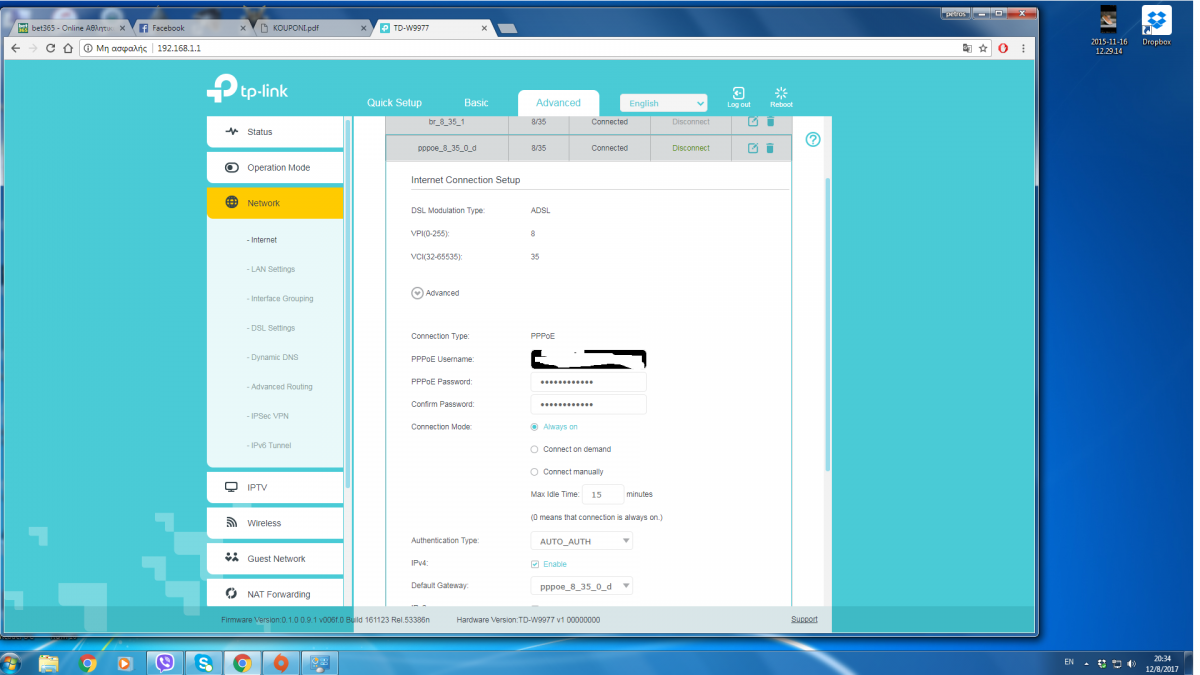The width and height of the screenshot is (1200, 675).
Task: Toggle the IPv4 Enable checkbox
Action: [x=534, y=564]
